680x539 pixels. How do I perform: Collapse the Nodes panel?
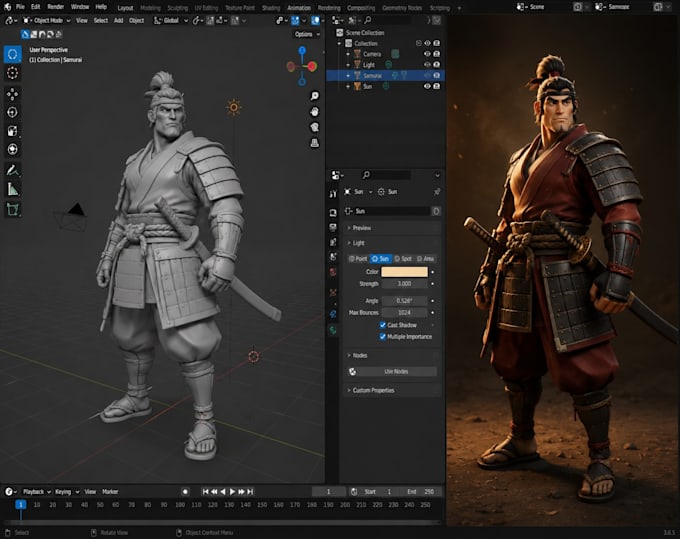tap(392, 356)
